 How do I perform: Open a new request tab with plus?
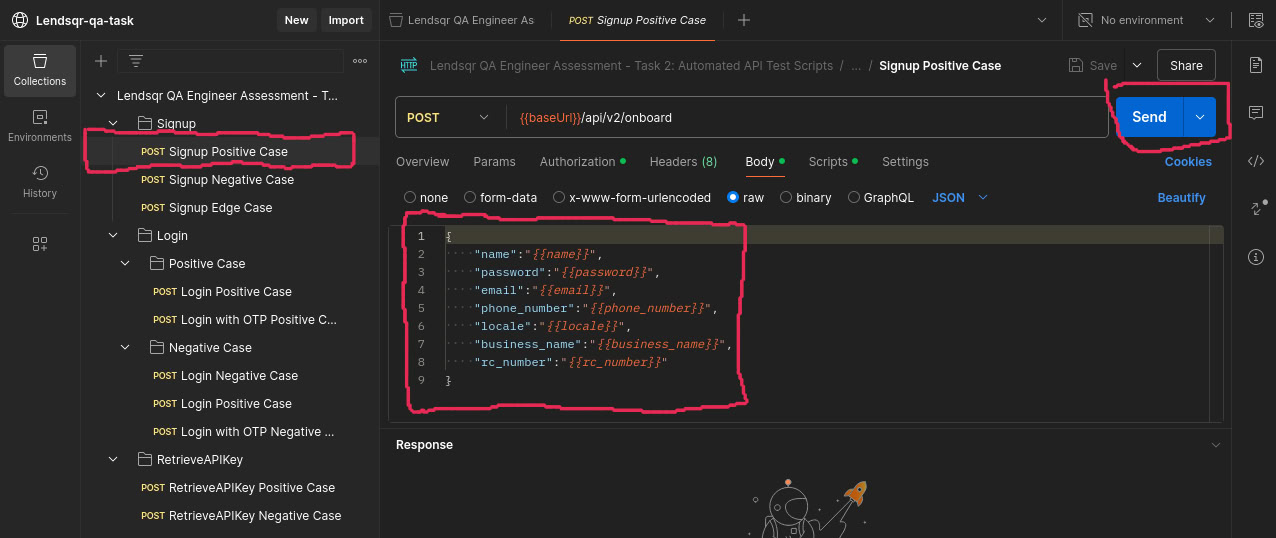pos(744,20)
